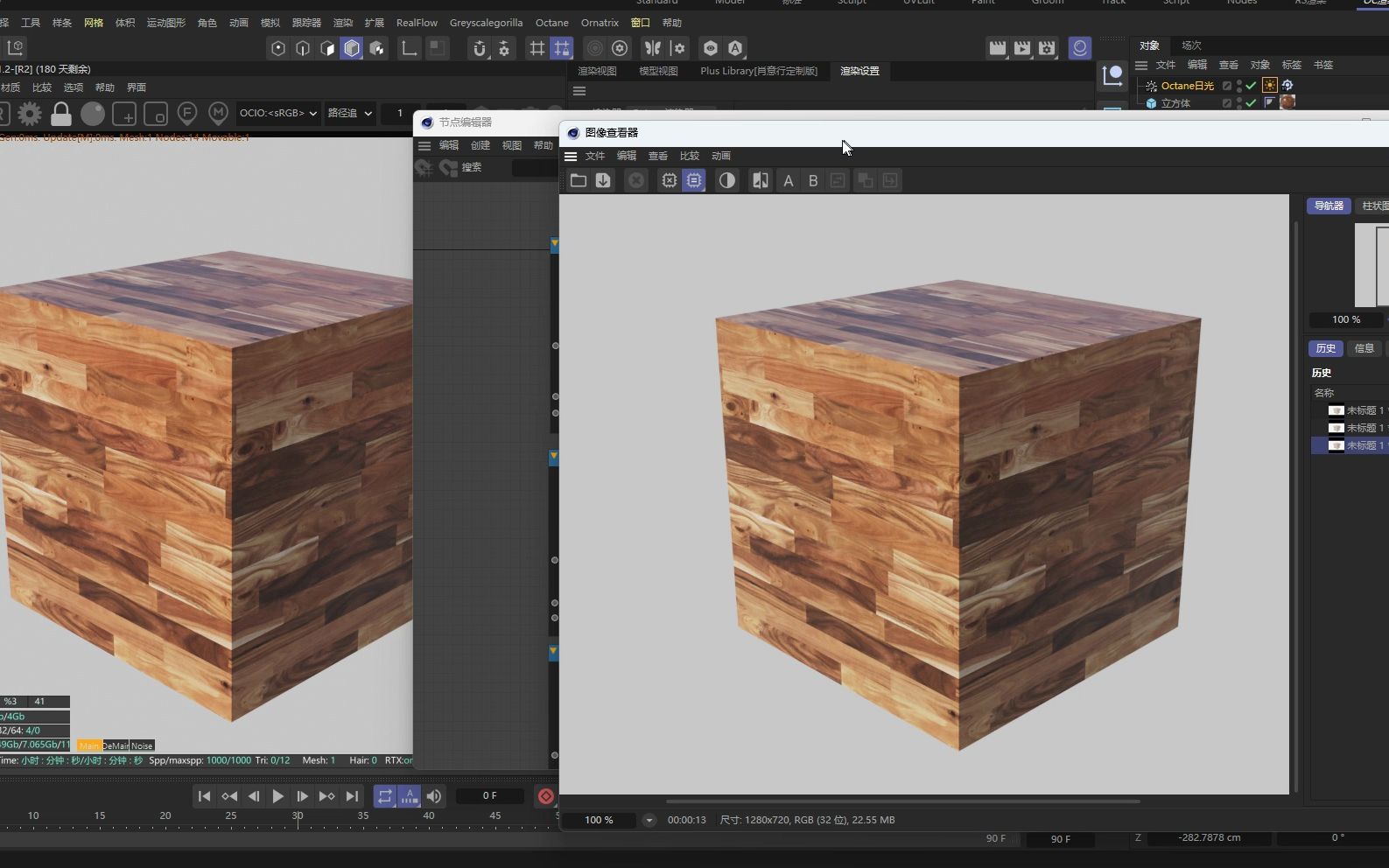The height and width of the screenshot is (868, 1389).
Task: Click the save image download icon in image viewer
Action: click(603, 180)
